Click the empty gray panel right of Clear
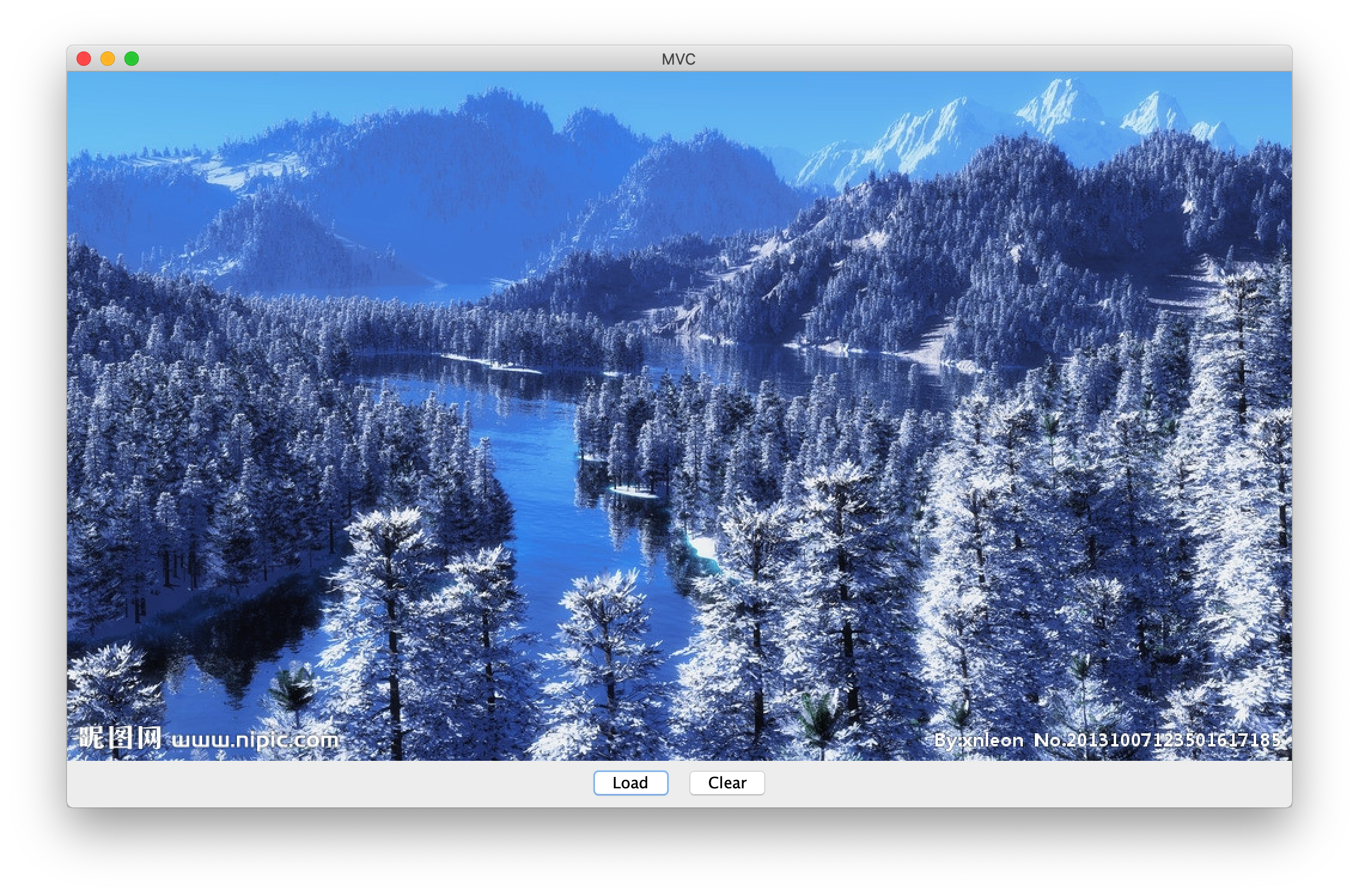 [x=1017, y=784]
